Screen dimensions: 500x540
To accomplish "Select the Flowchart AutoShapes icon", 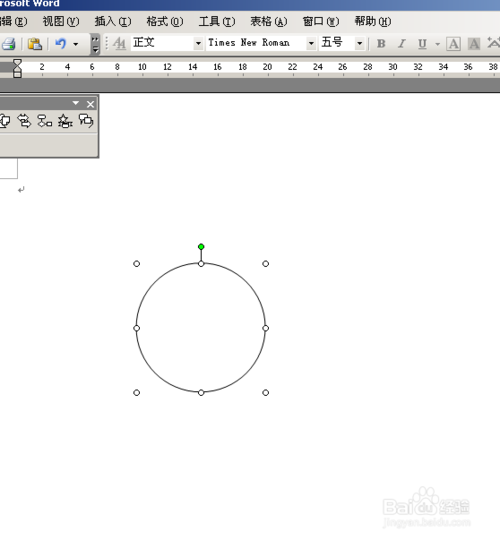I will coord(45,121).
